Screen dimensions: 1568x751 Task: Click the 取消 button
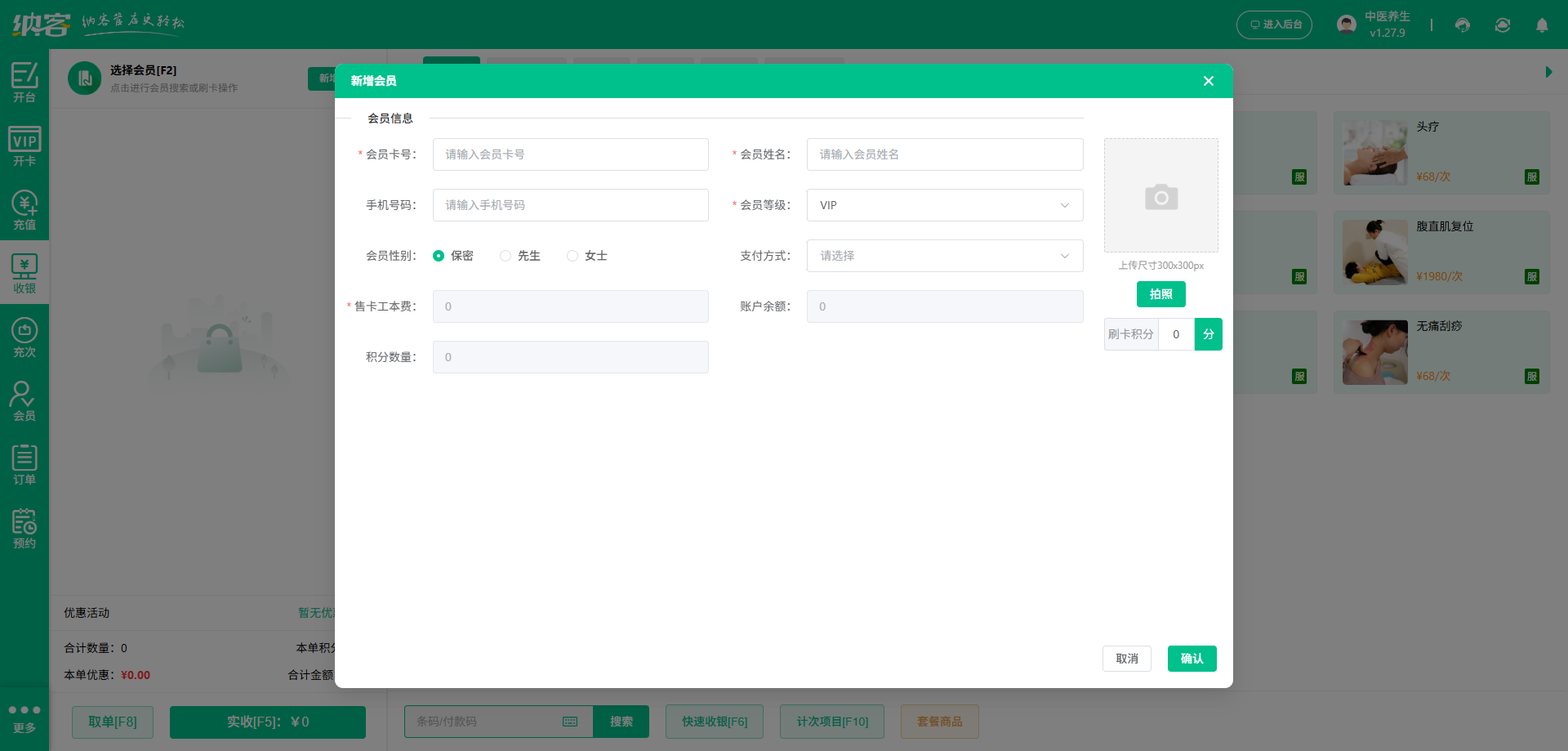[1126, 659]
